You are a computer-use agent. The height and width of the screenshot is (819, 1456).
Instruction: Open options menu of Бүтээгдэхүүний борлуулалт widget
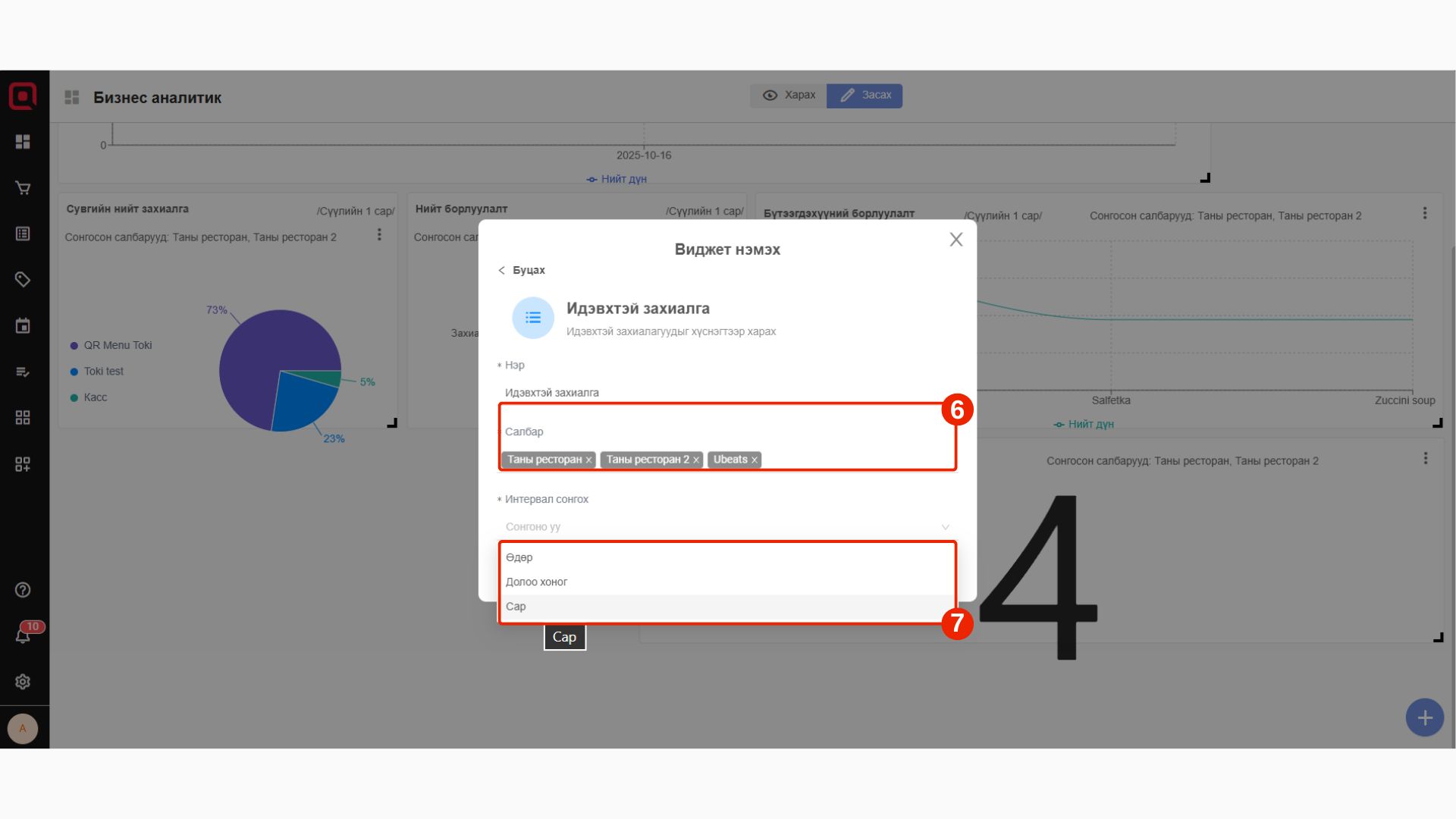(x=1424, y=214)
